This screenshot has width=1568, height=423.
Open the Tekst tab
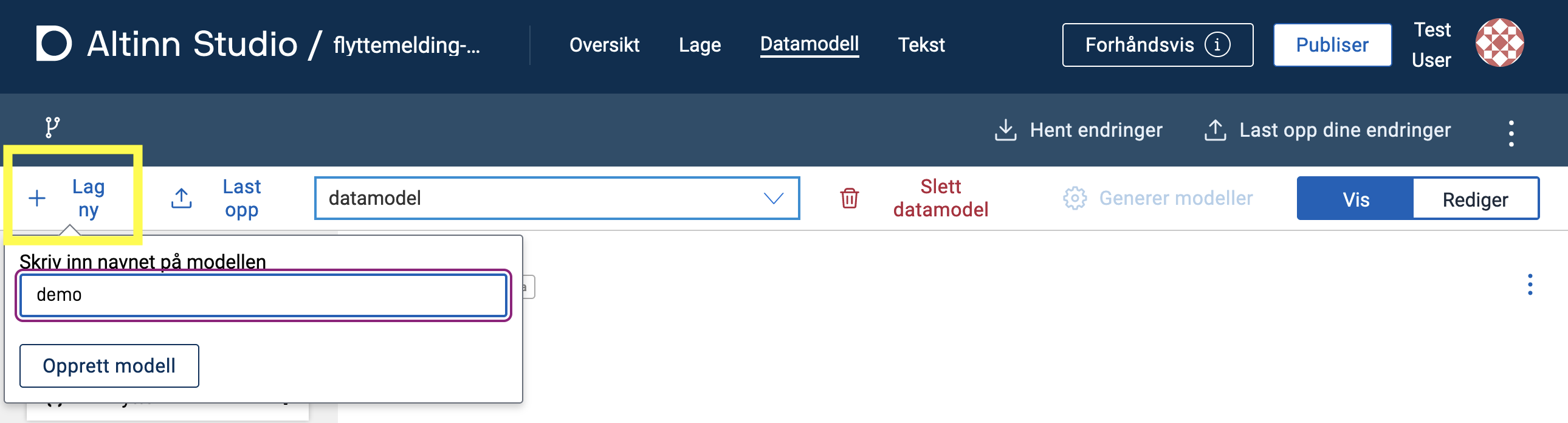tap(921, 44)
